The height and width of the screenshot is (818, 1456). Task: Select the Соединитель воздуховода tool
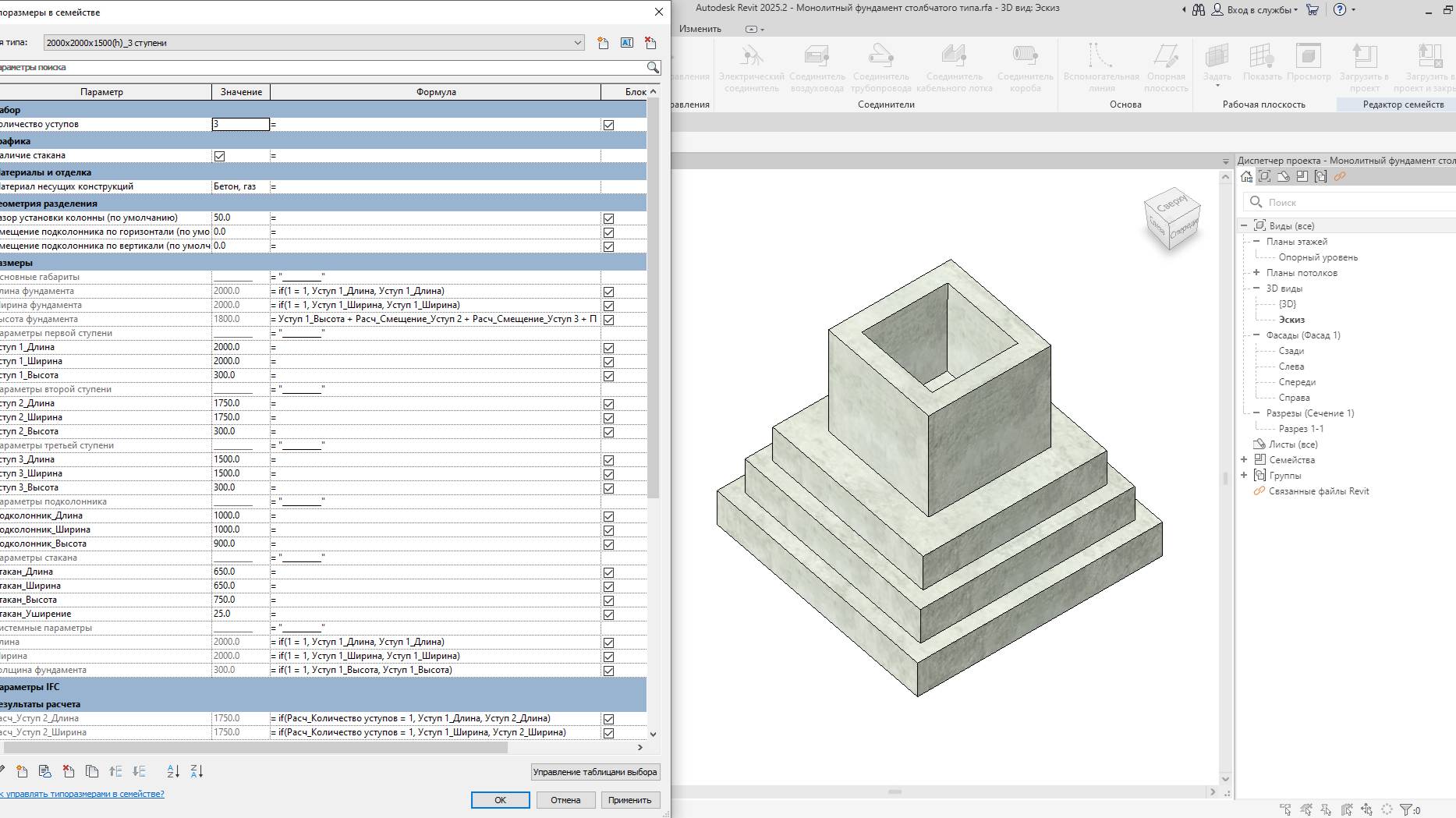tap(816, 66)
